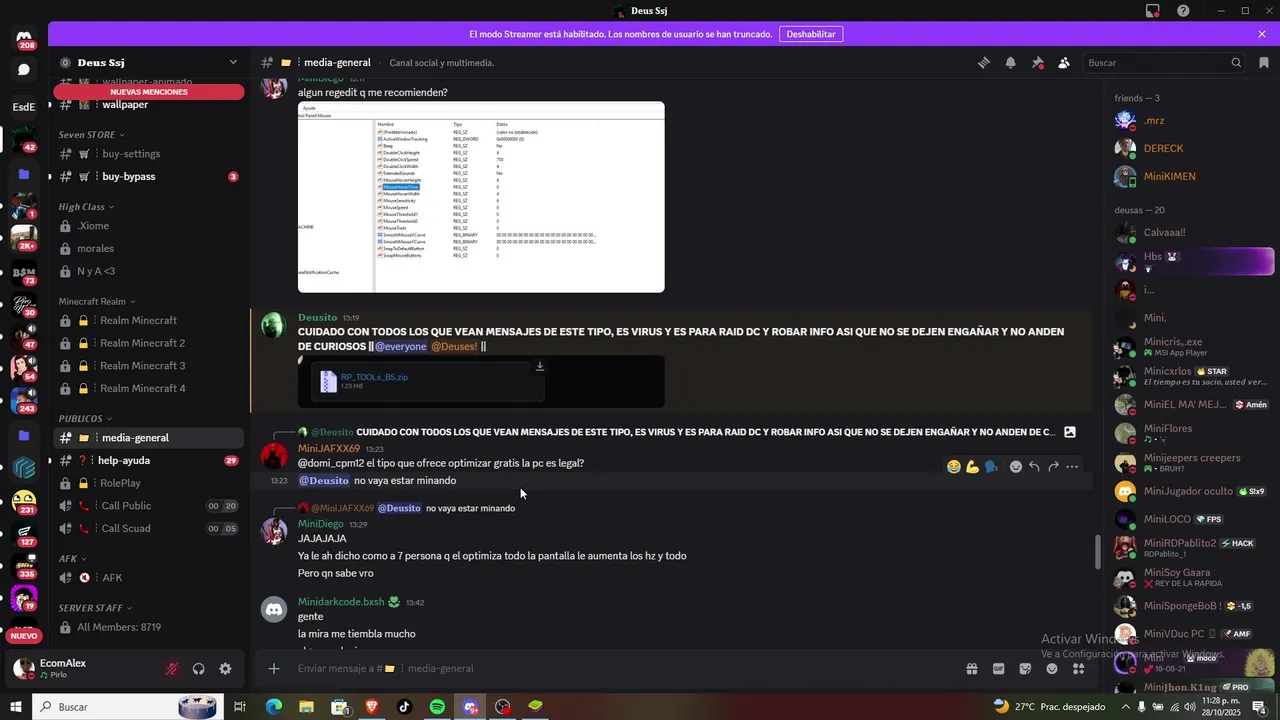Screen dimensions: 1280x720
Task: Open the registry editor screenshot image
Action: (481, 197)
